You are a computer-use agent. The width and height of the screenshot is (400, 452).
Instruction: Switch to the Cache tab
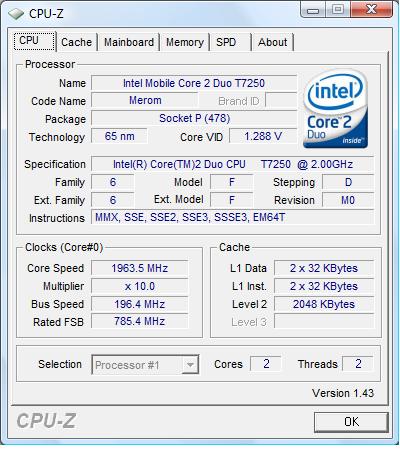[76, 42]
